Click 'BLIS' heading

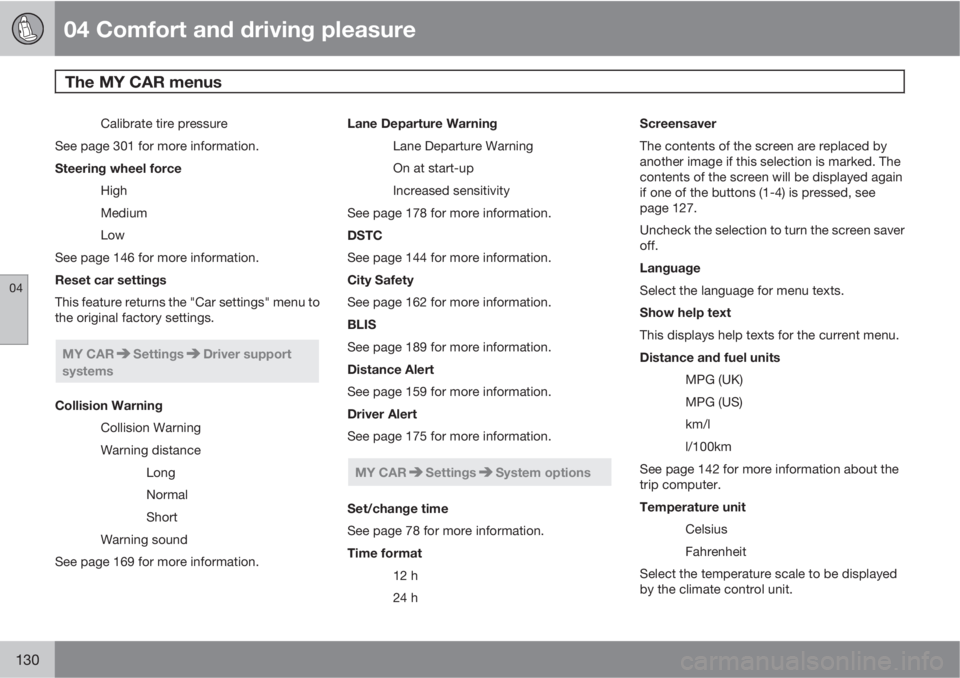[362, 325]
